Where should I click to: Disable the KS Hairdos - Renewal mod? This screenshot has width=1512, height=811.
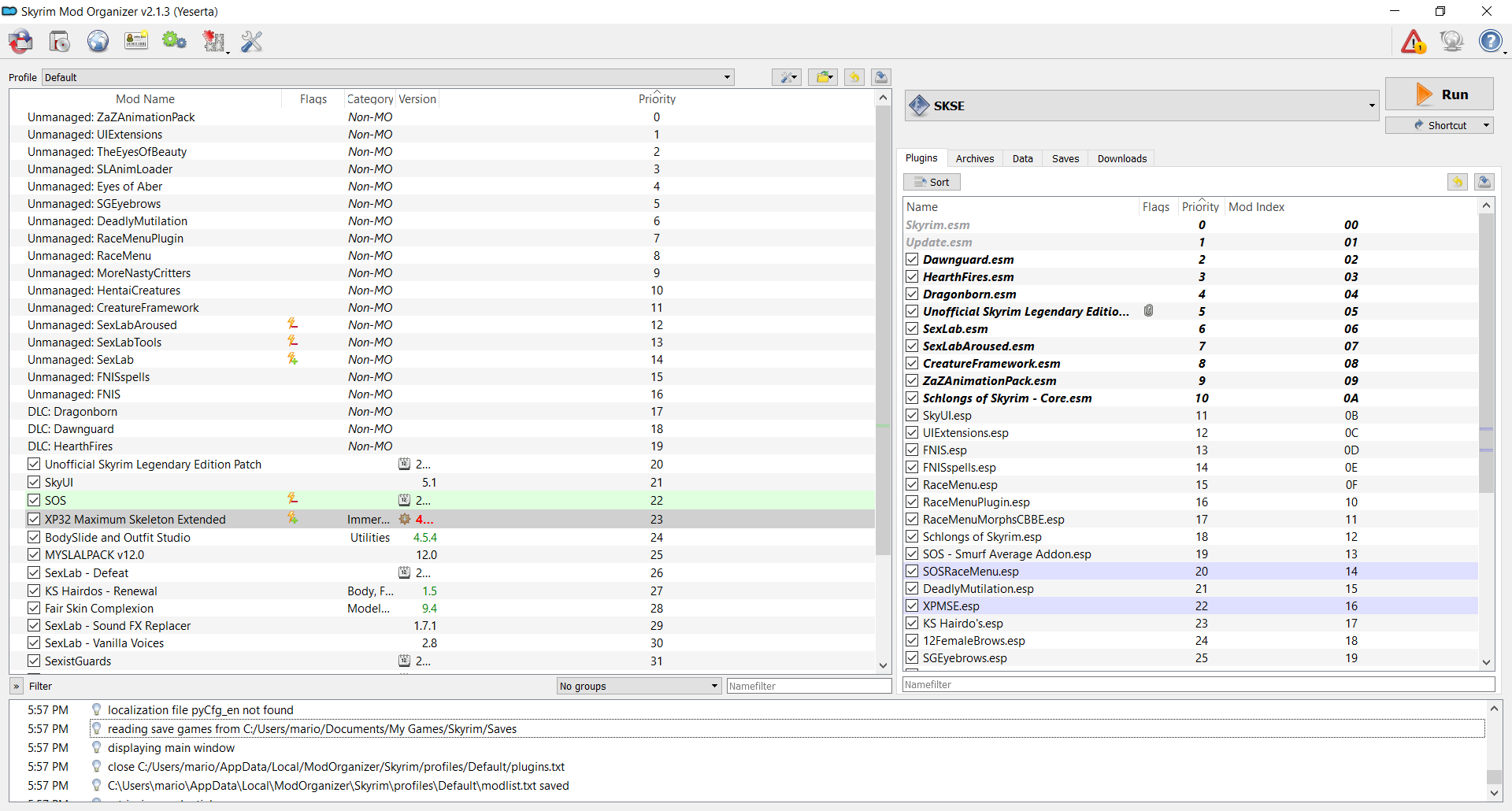(34, 591)
